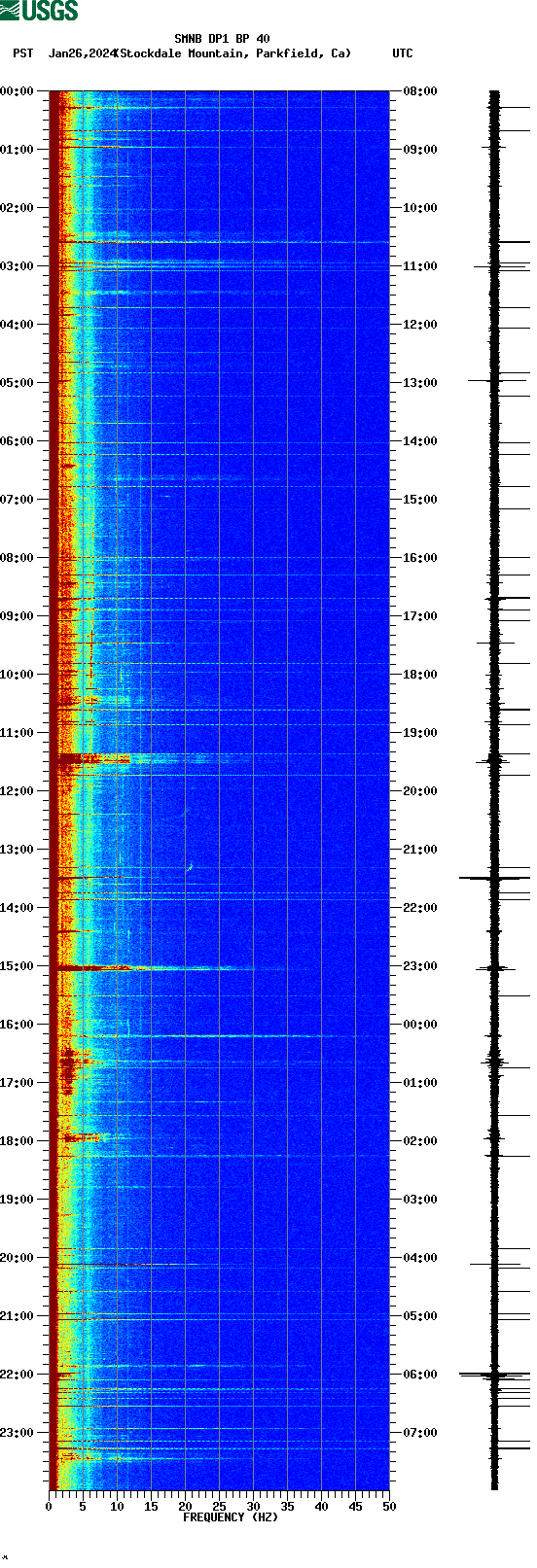Click the PST time label '18:00'
The image size is (537, 1568).
click(18, 1141)
